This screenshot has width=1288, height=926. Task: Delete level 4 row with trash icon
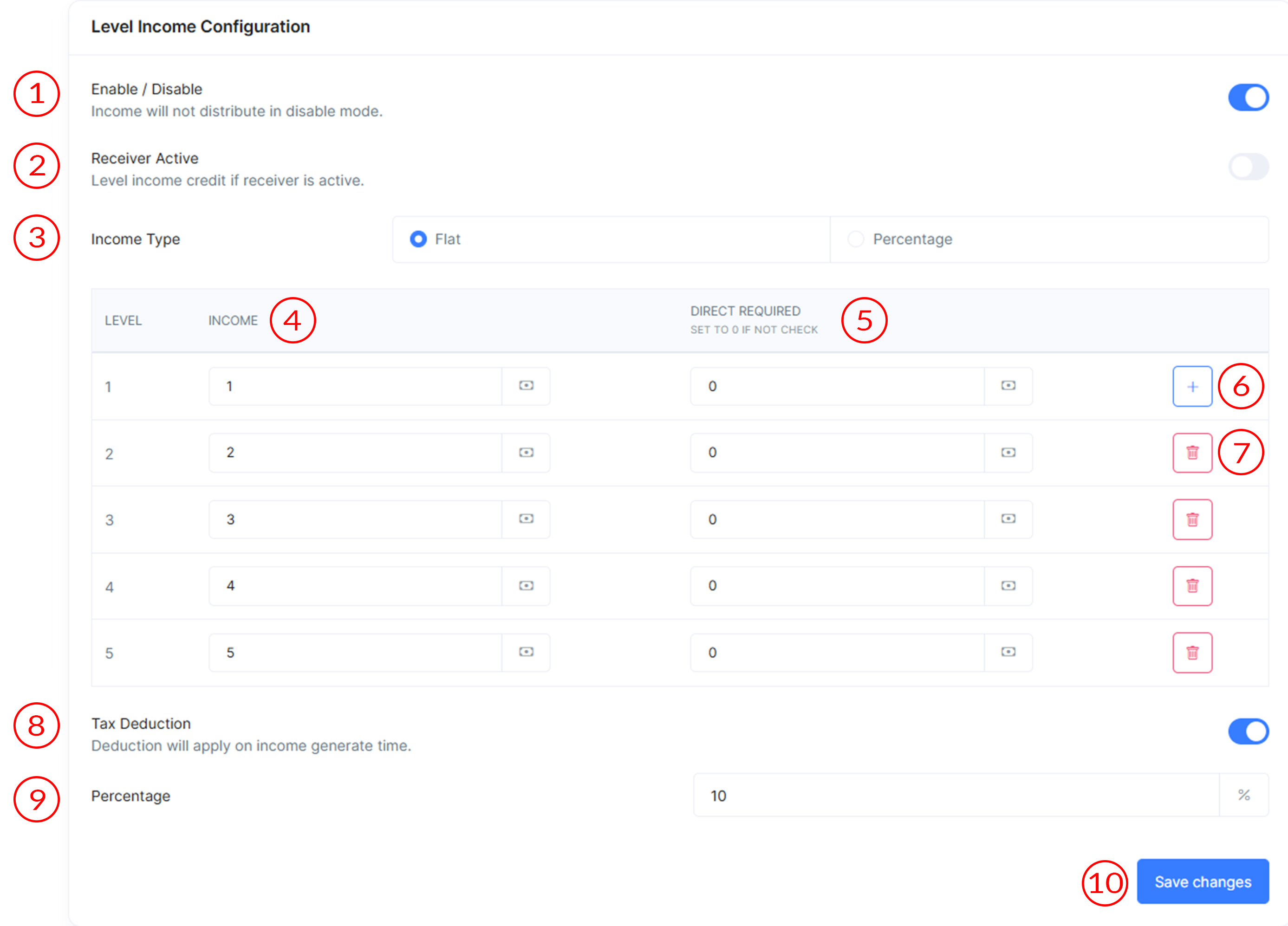tap(1192, 586)
